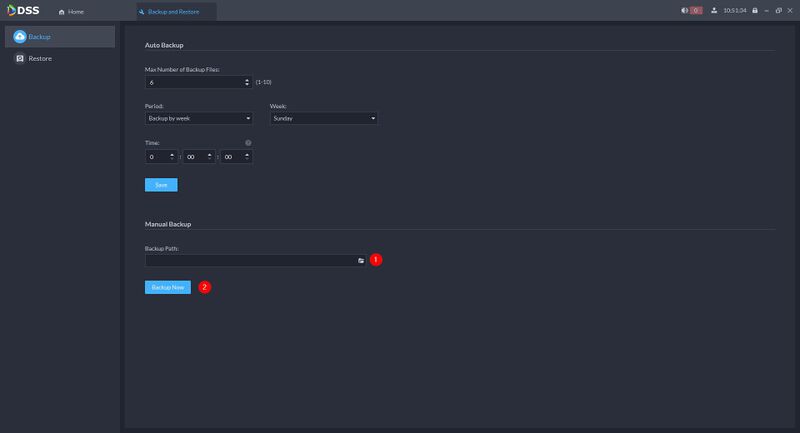800x433 pixels.
Task: Close the DSS client window
Action: pos(790,11)
